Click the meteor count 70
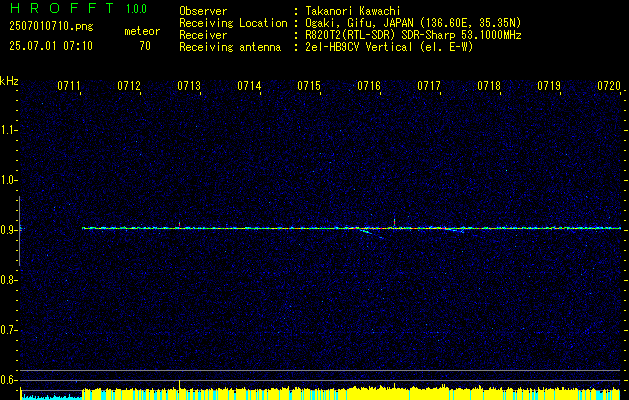This screenshot has width=629, height=400. (145, 46)
